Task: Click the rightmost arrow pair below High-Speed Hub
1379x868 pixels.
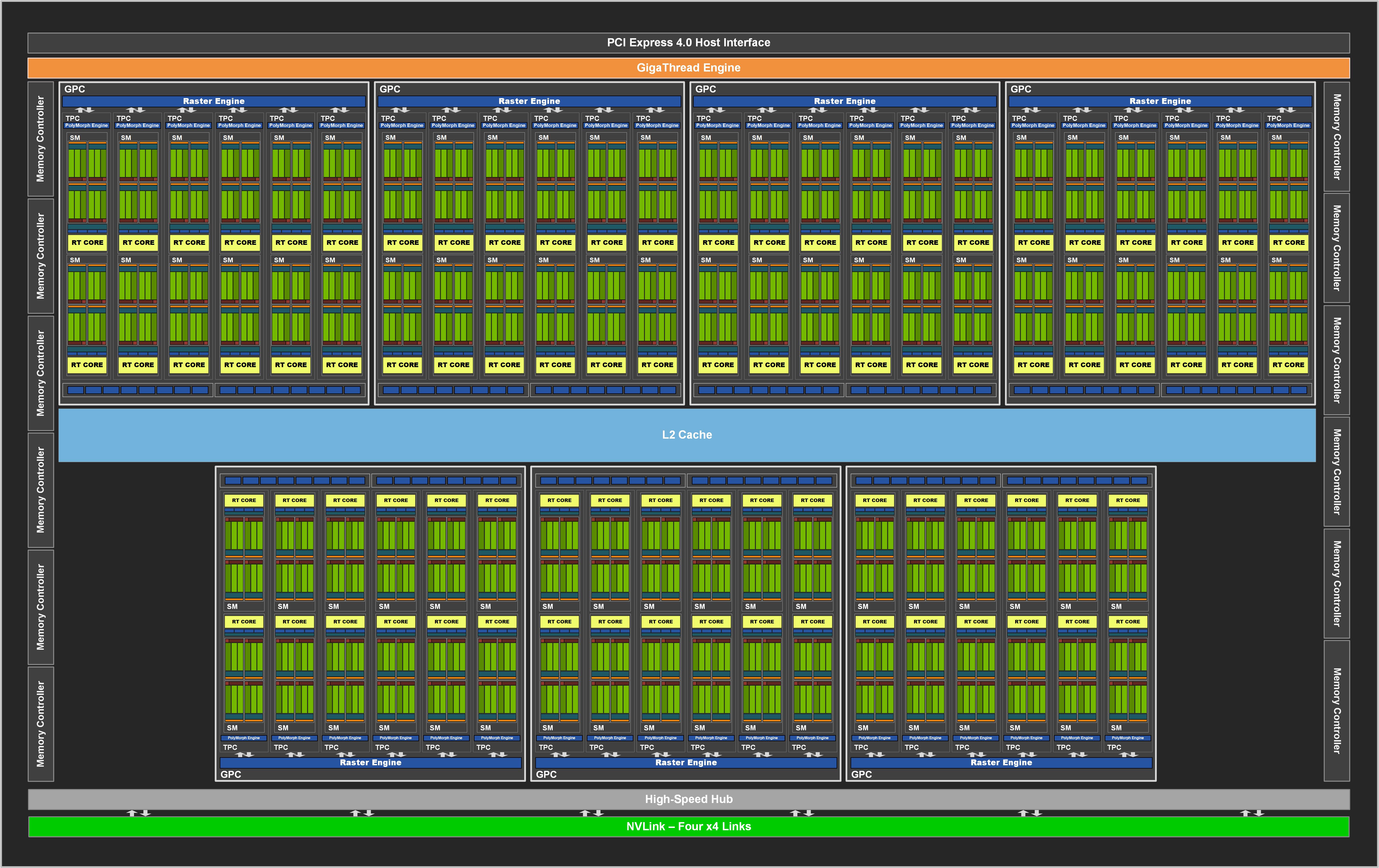Action: 1252,813
